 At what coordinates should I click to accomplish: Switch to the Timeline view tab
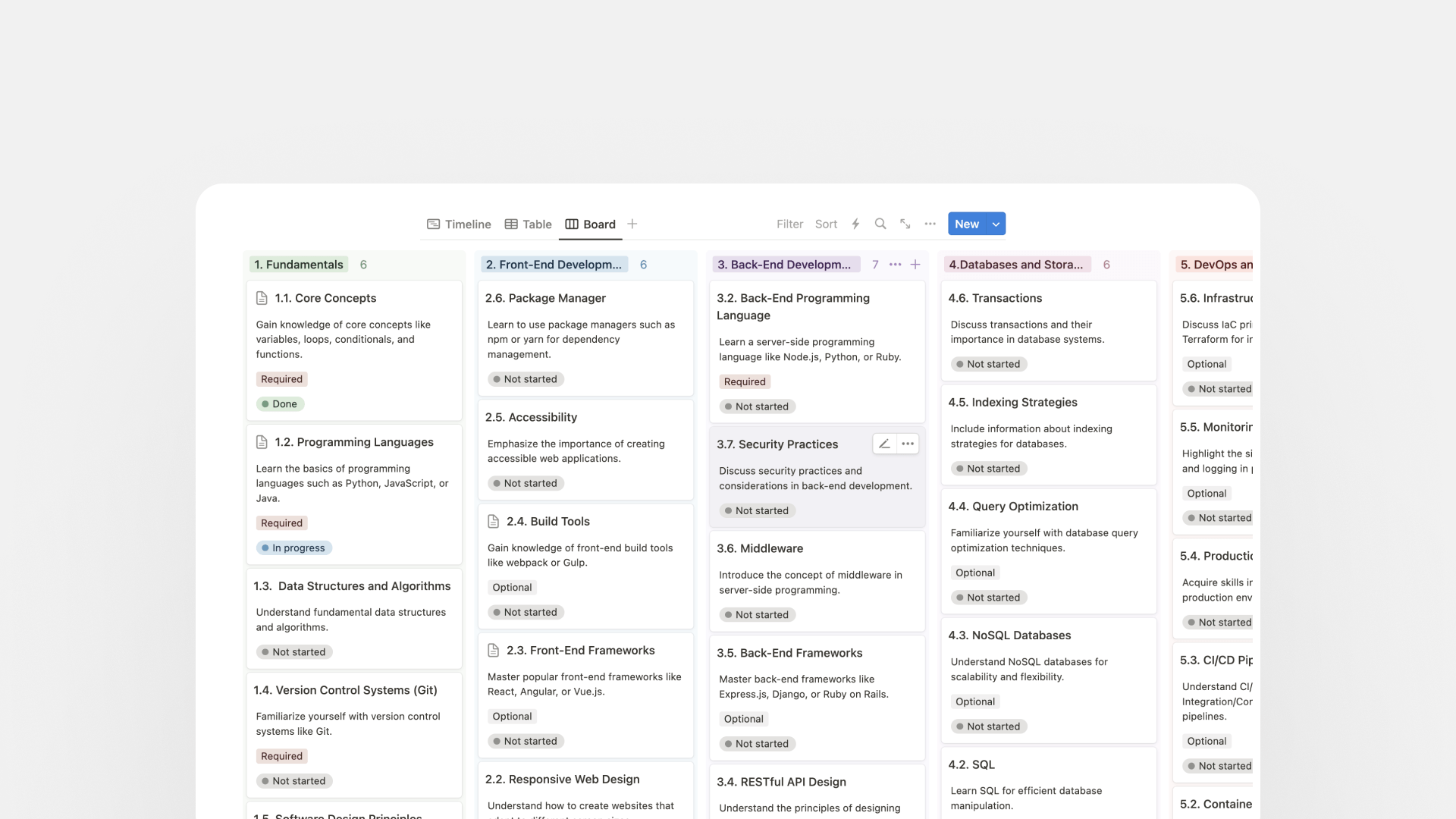click(459, 224)
